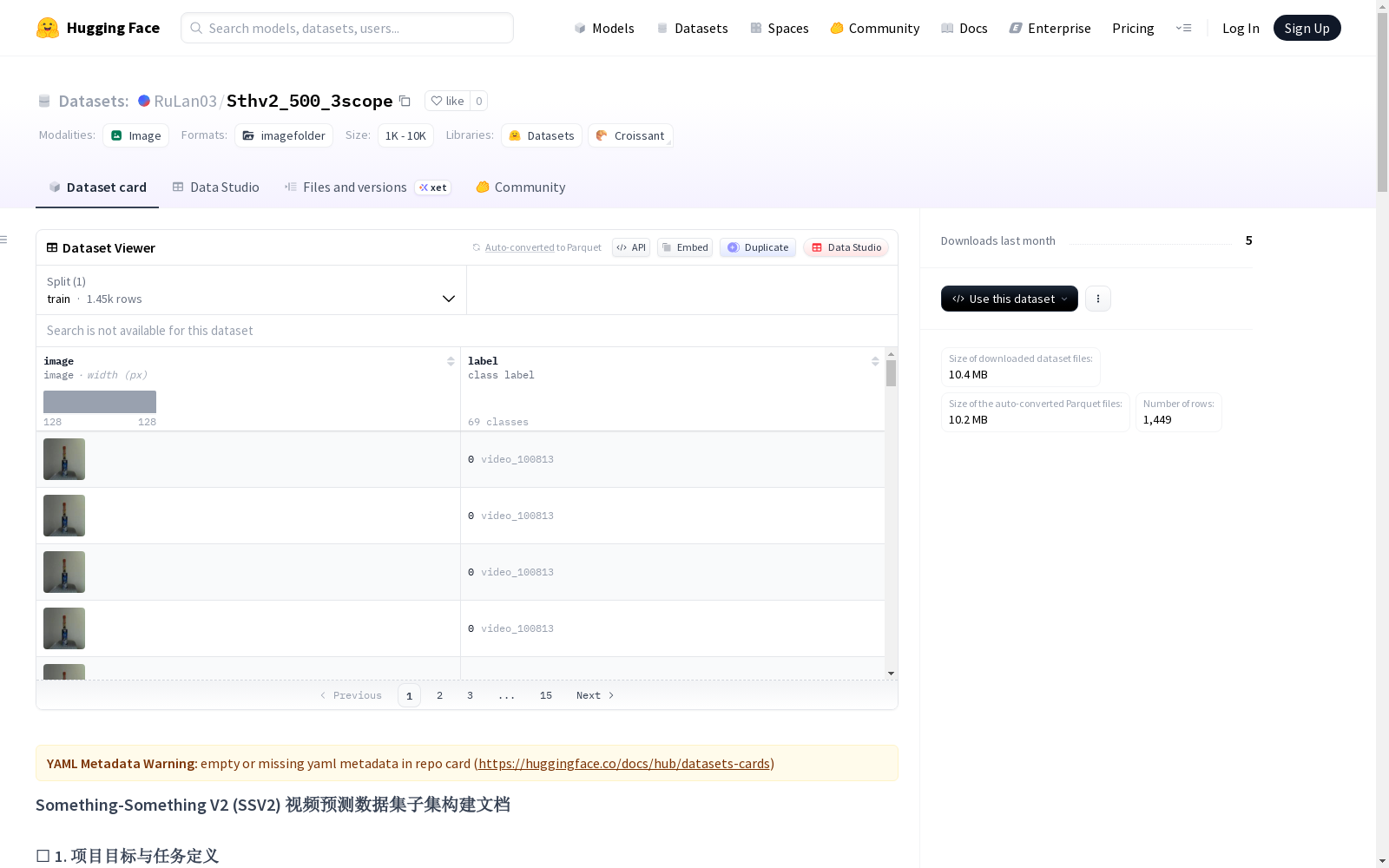Screen dimensions: 1389x868
Task: Click the API button in Dataset Viewer
Action: point(631,247)
